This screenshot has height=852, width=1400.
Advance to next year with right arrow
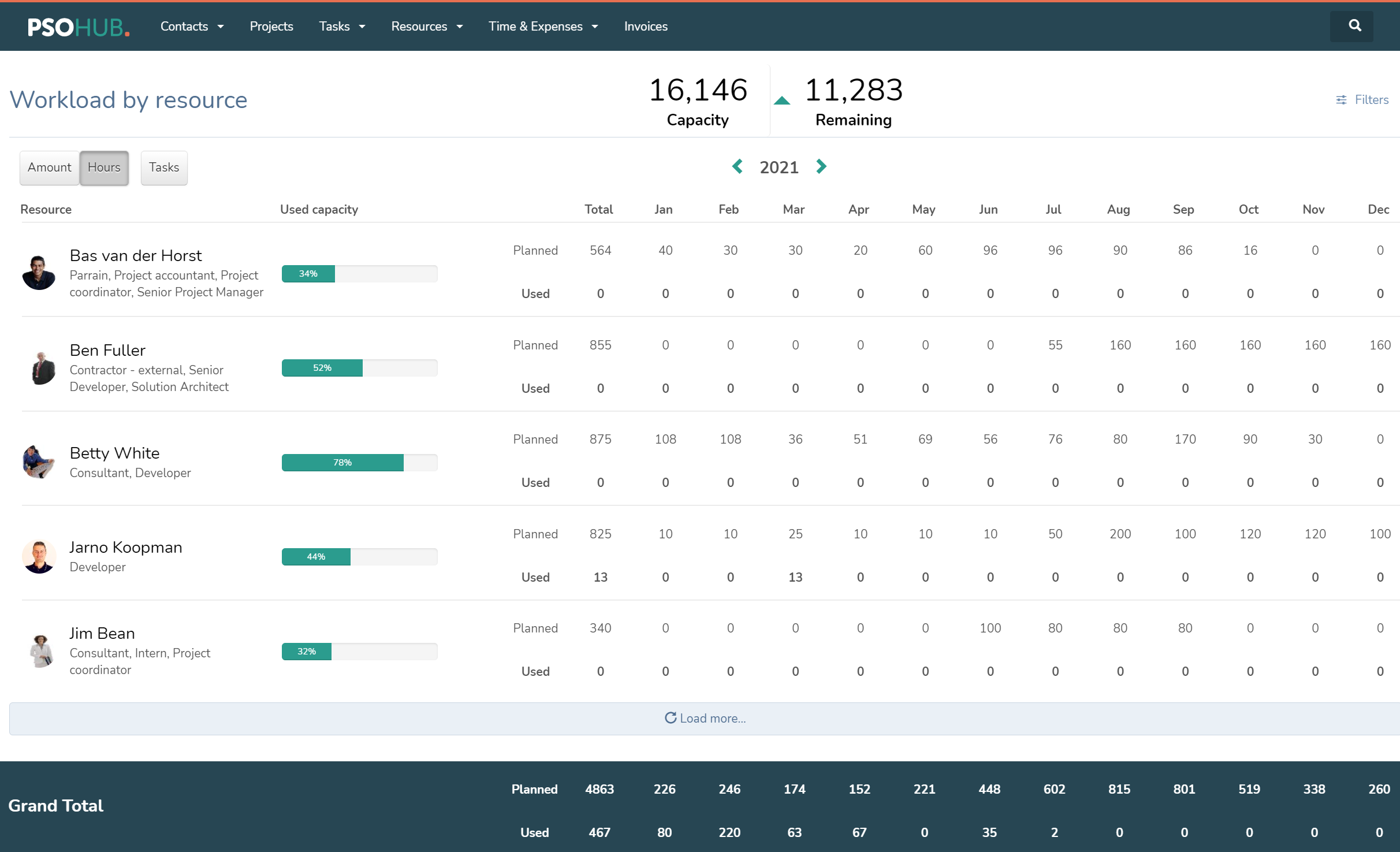pos(821,166)
